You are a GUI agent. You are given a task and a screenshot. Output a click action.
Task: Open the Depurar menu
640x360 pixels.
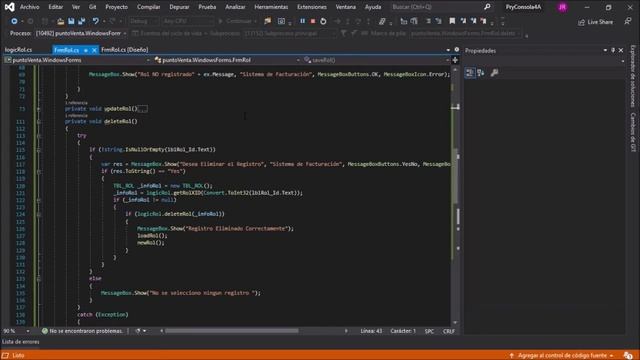click(x=179, y=7)
